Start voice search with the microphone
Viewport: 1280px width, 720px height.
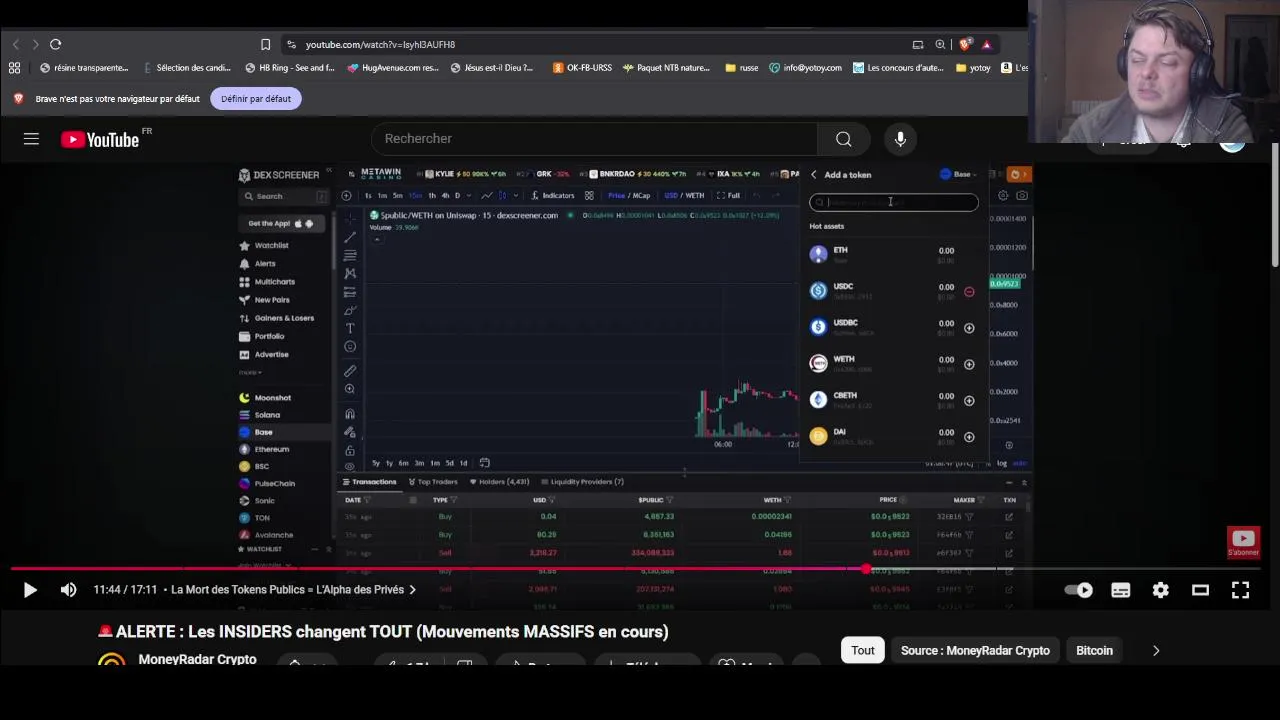pyautogui.click(x=900, y=139)
